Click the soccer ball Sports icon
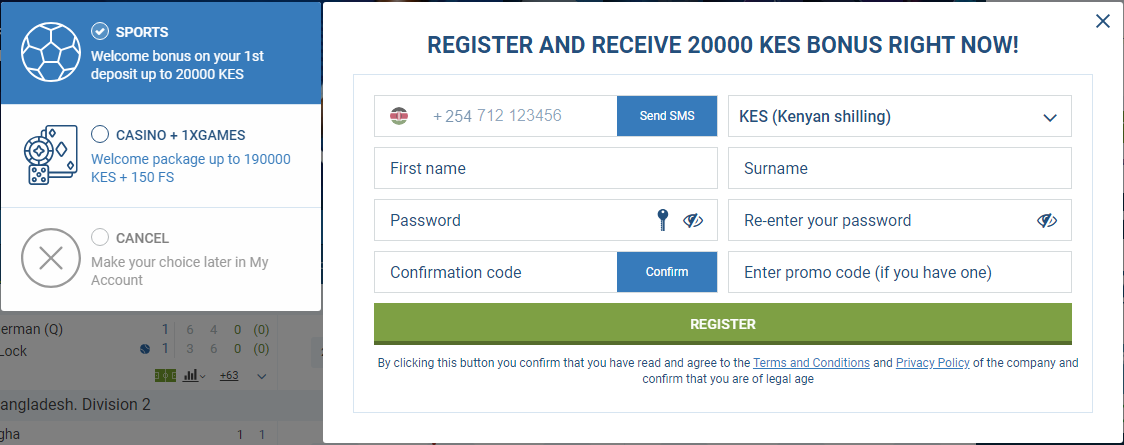 coord(51,51)
